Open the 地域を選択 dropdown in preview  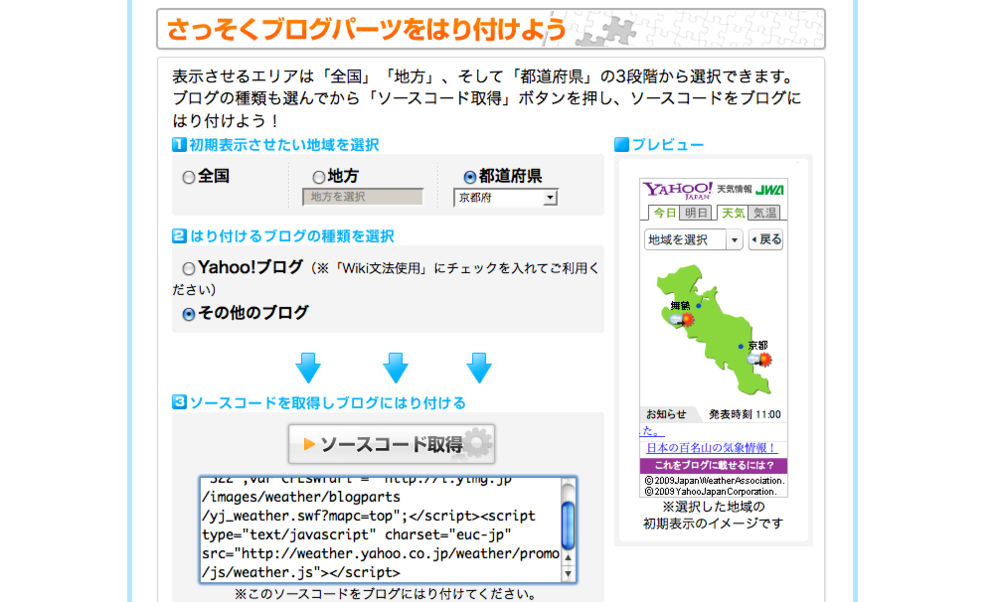[x=693, y=240]
